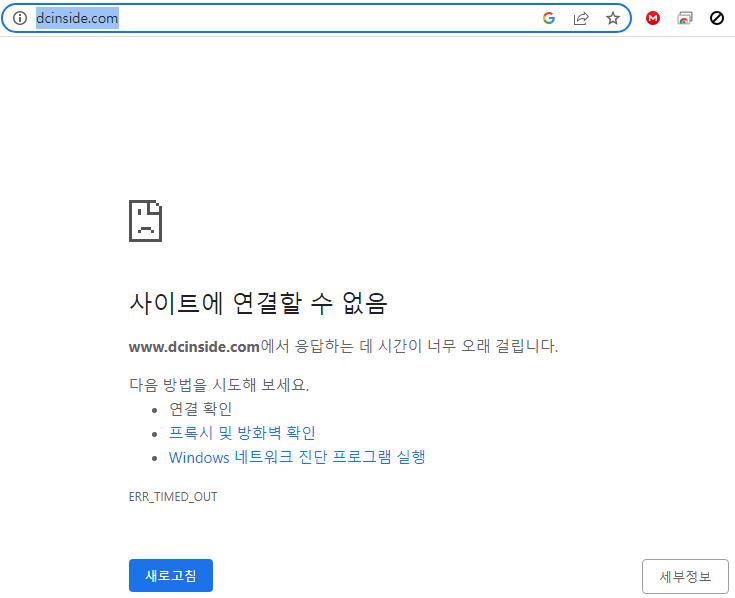The height and width of the screenshot is (598, 735).
Task: Open the rainbow window extension icon
Action: [x=685, y=18]
